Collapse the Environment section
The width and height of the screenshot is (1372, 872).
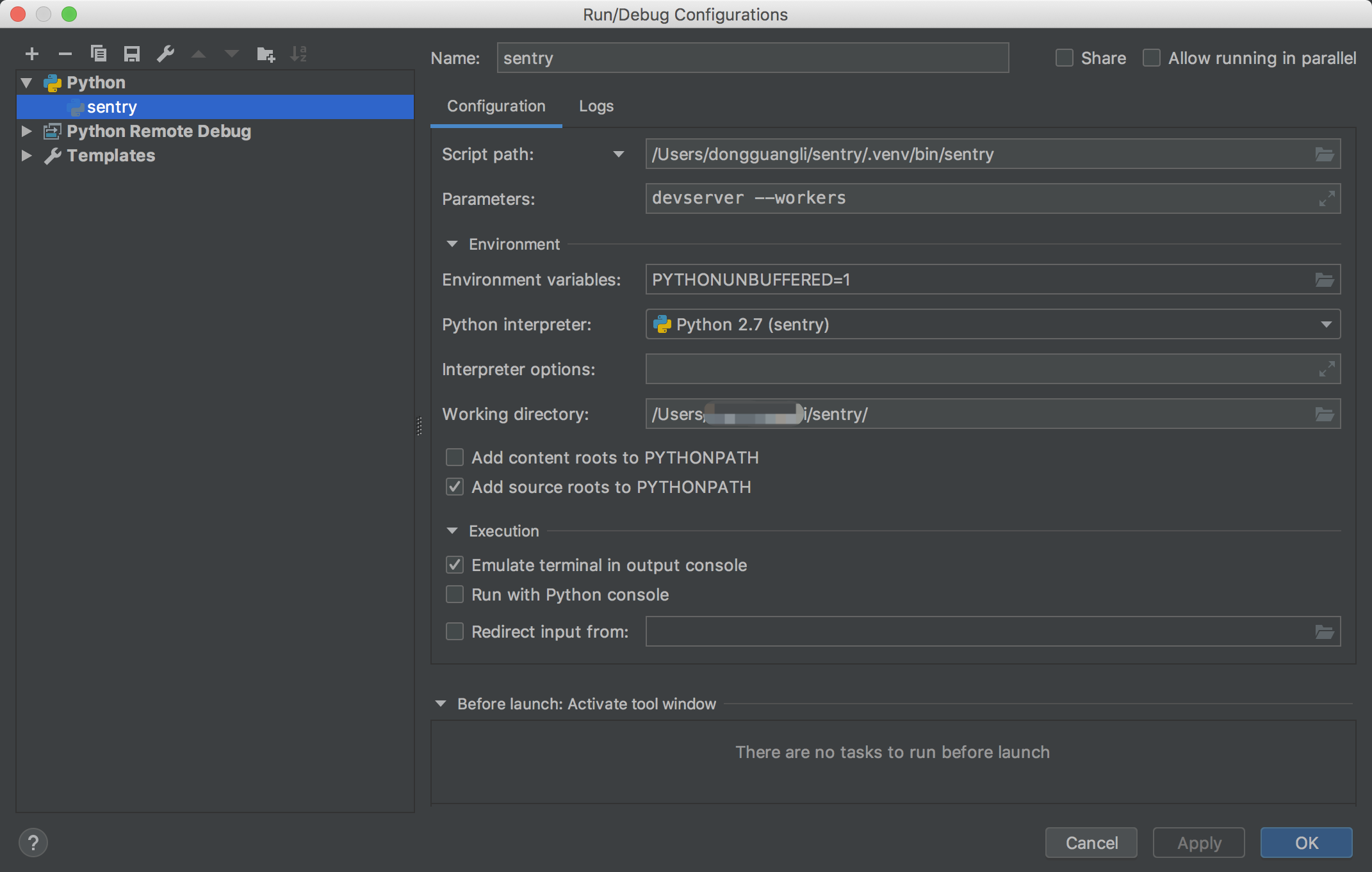[x=452, y=244]
